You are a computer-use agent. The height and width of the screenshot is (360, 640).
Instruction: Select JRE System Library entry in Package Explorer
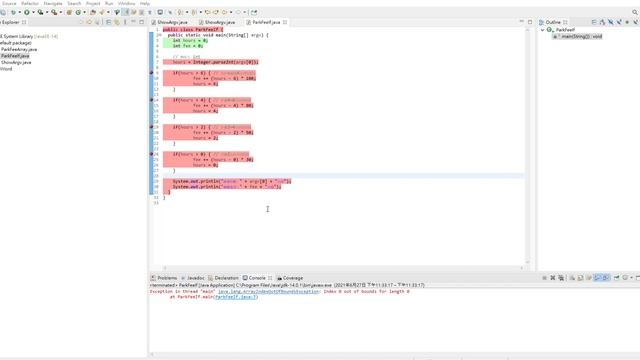tap(29, 36)
